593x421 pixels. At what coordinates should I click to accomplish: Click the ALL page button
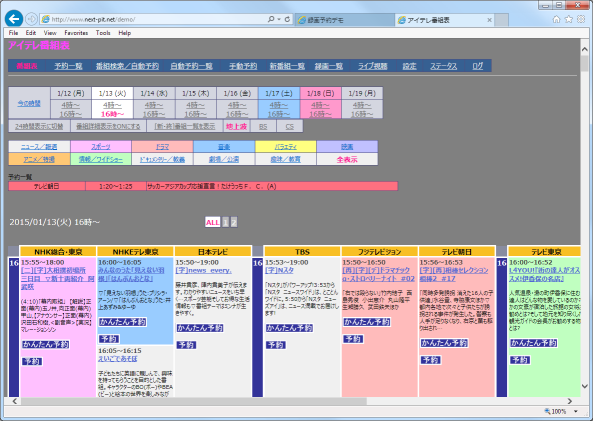[x=213, y=222]
